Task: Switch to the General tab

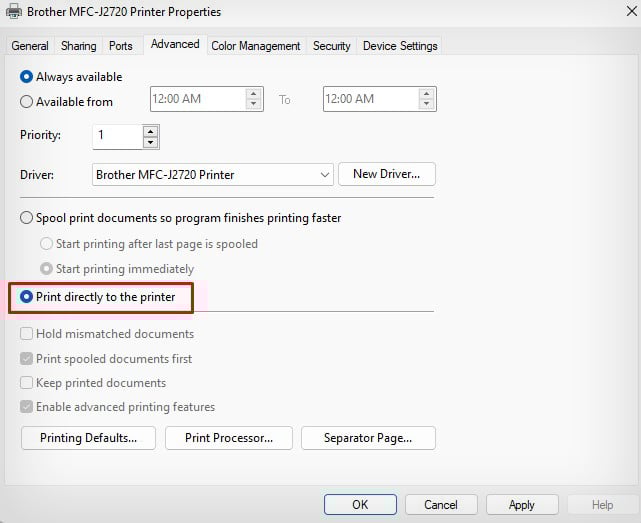Action: point(30,46)
